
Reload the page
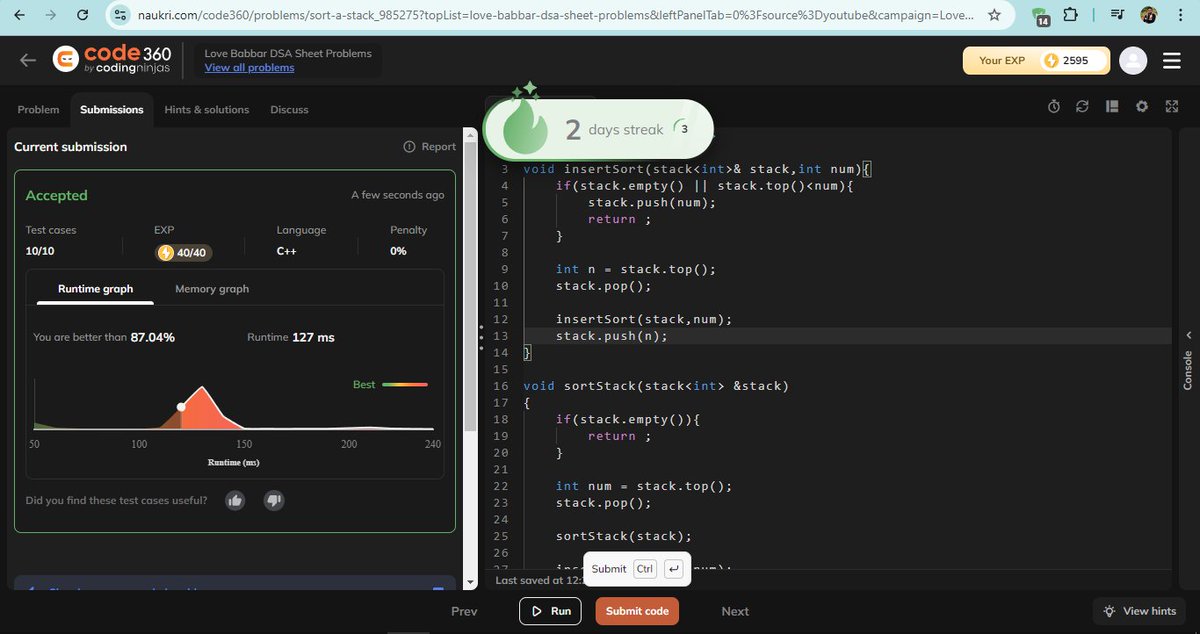pyautogui.click(x=83, y=15)
